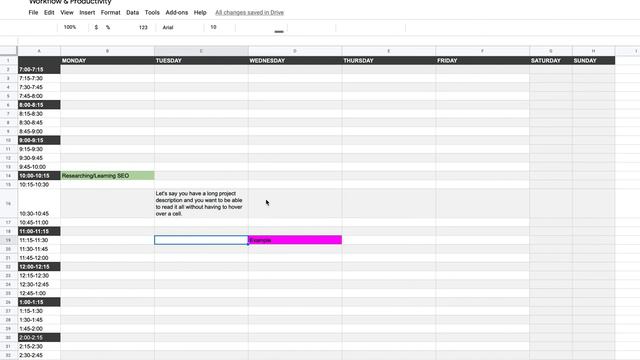Open the 100% zoom dropdown
640x360 pixels.
point(70,27)
